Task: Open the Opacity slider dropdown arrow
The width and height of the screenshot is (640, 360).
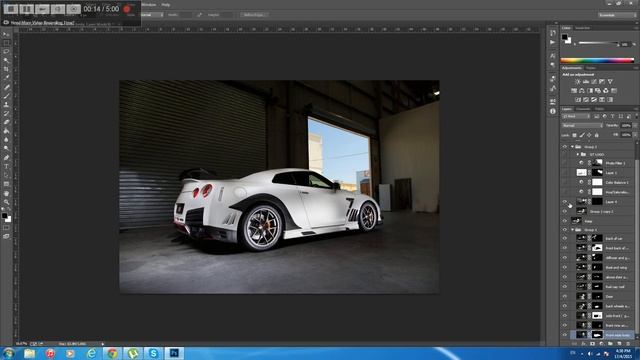Action: tap(634, 126)
